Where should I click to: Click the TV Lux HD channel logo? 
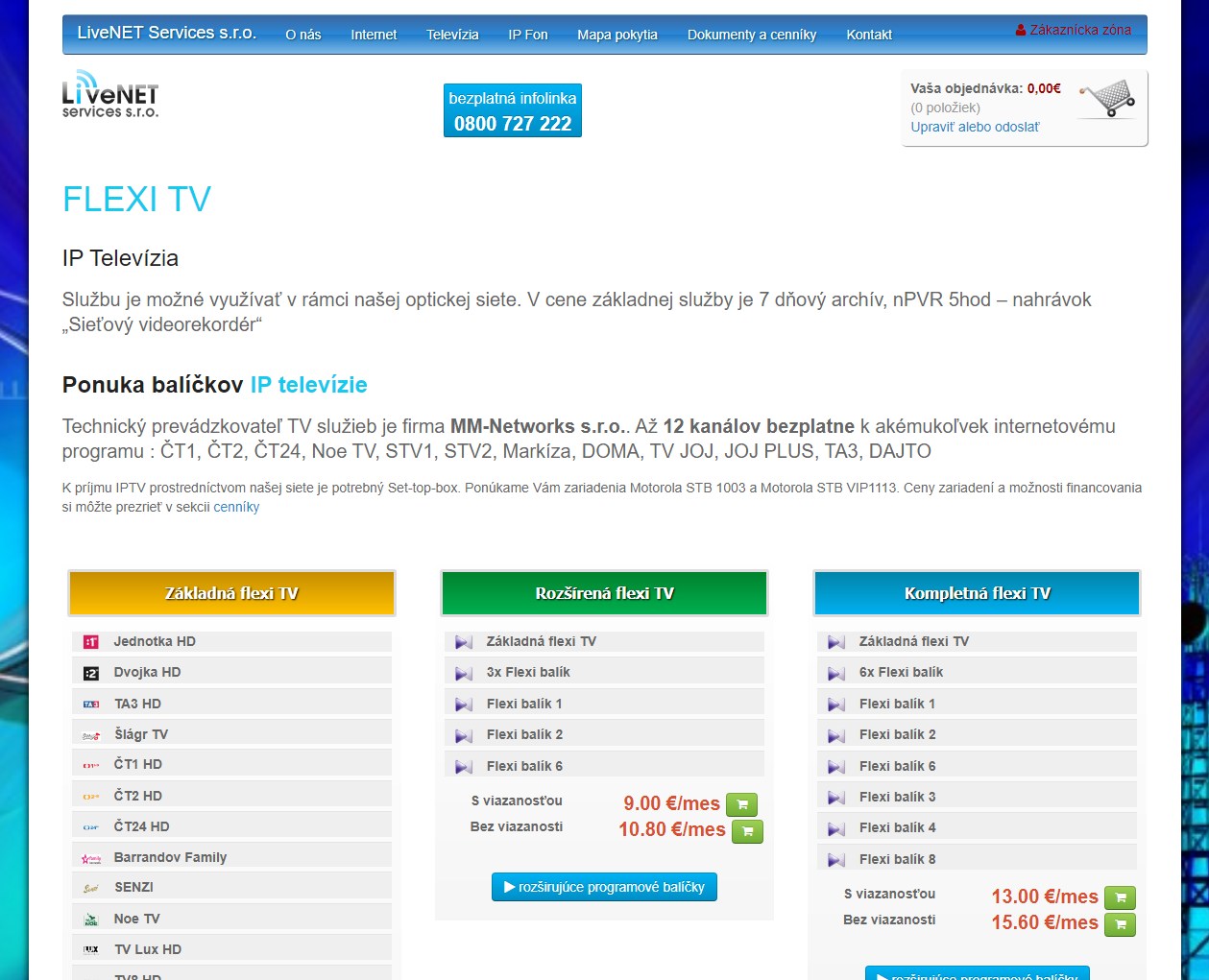[x=91, y=950]
